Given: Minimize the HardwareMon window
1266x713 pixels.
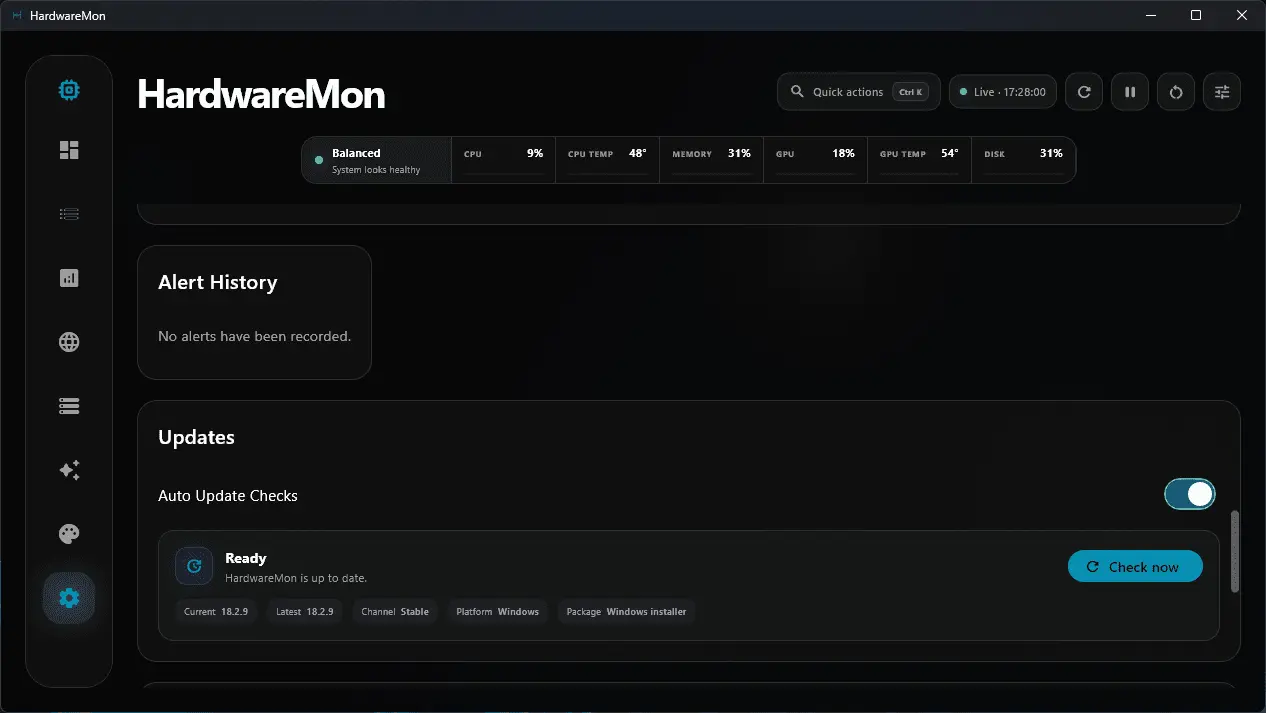Looking at the screenshot, I should point(1150,15).
